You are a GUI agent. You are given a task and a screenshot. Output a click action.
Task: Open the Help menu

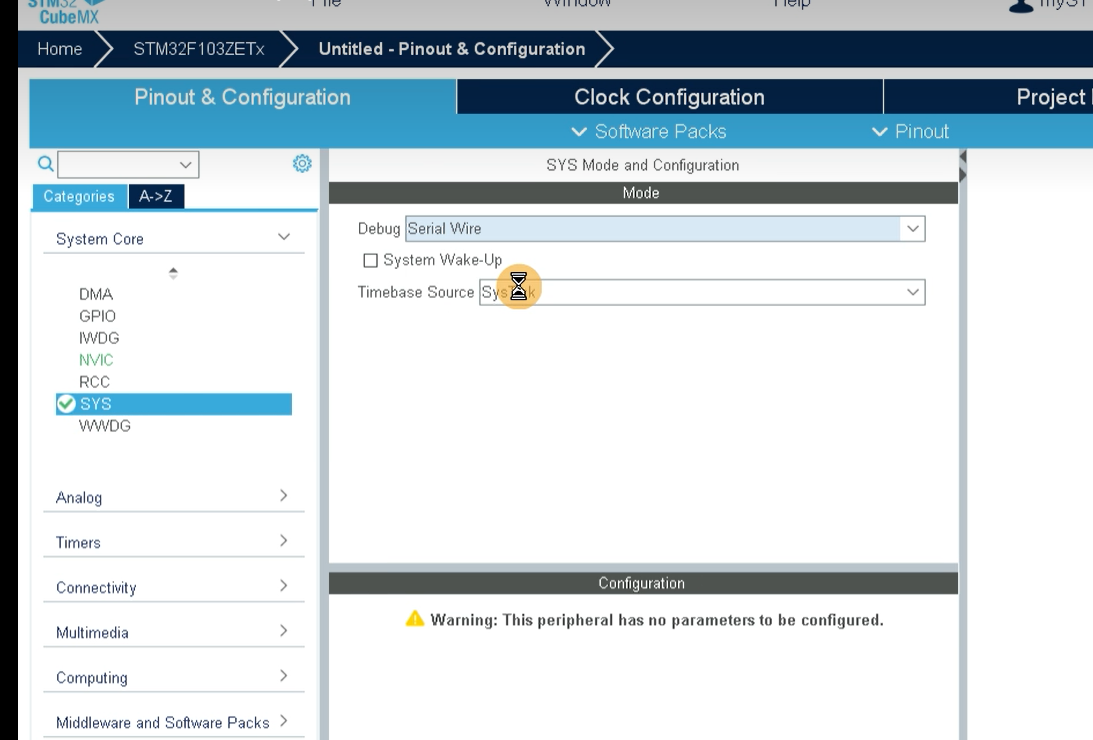792,3
